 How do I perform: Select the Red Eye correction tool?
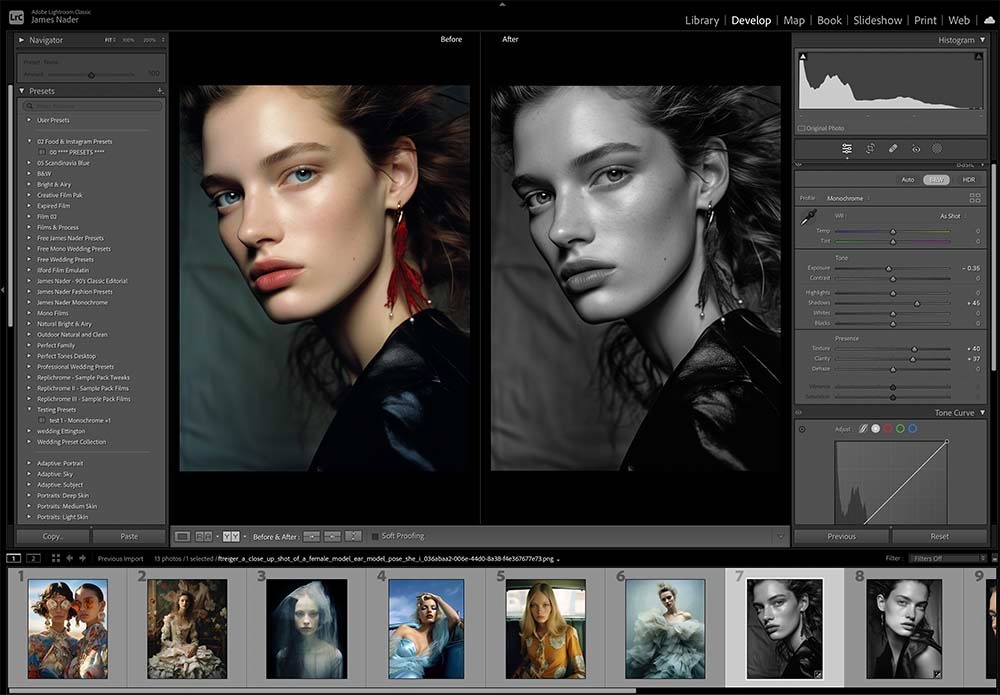(915, 148)
